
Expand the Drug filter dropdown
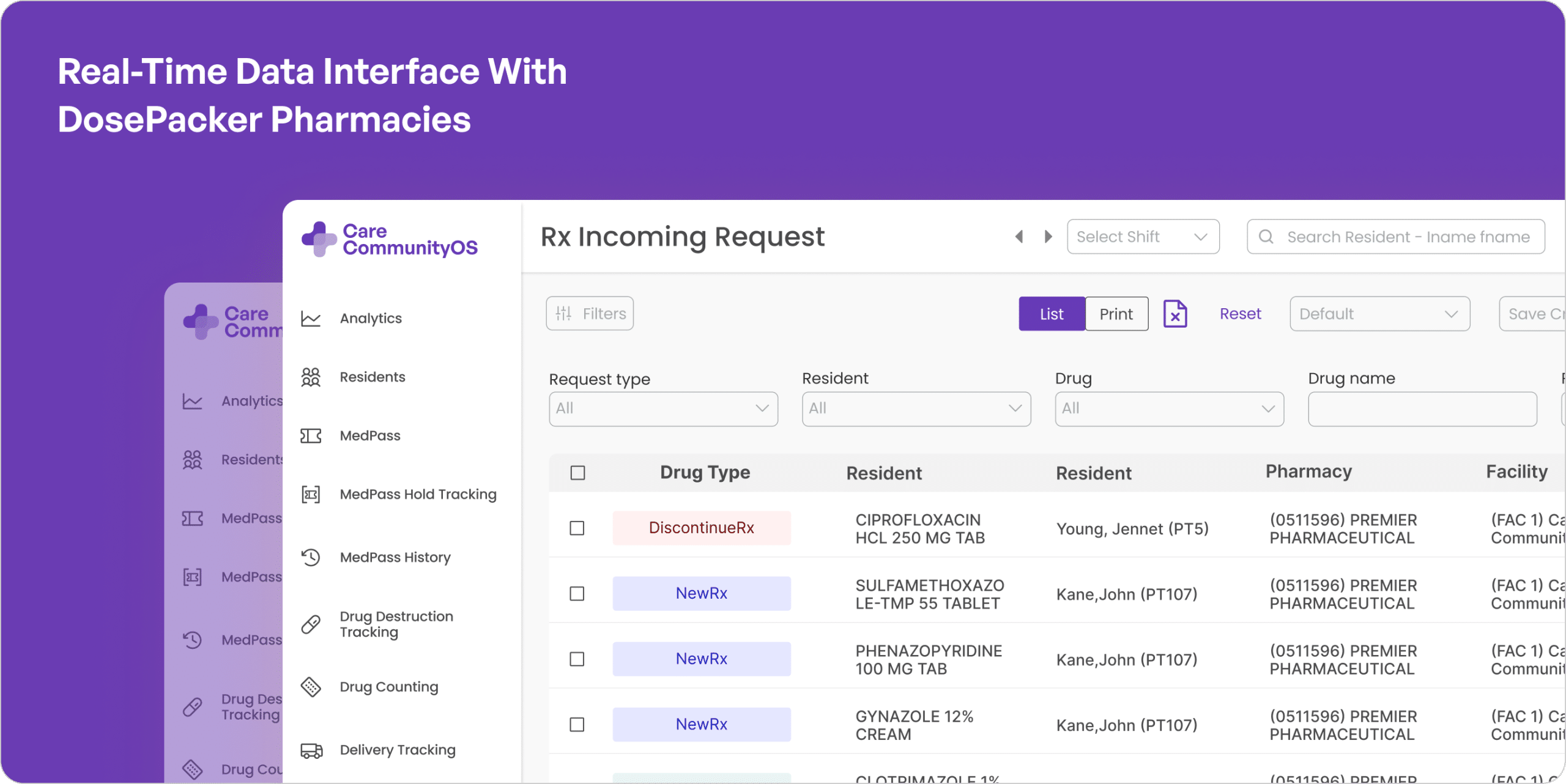pos(1169,409)
